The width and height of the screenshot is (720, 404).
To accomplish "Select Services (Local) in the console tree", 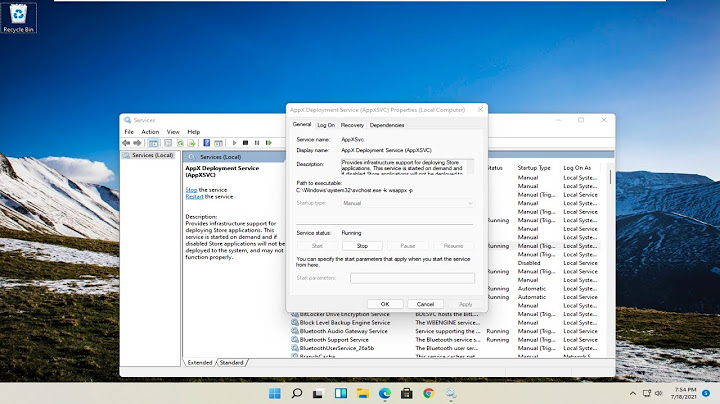I will tap(149, 156).
